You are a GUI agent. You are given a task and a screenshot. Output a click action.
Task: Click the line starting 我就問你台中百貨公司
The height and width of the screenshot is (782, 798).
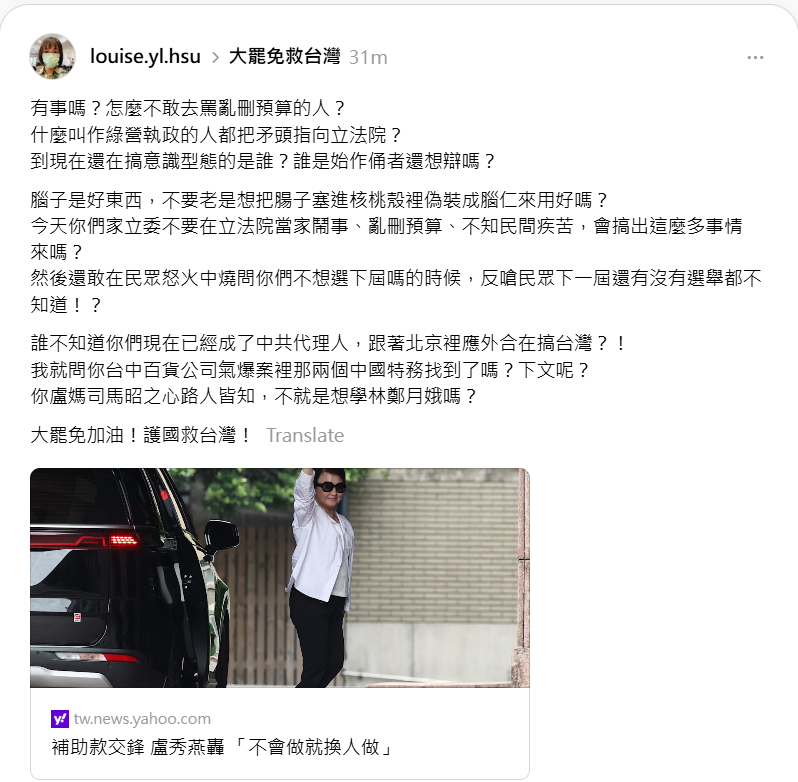(309, 370)
